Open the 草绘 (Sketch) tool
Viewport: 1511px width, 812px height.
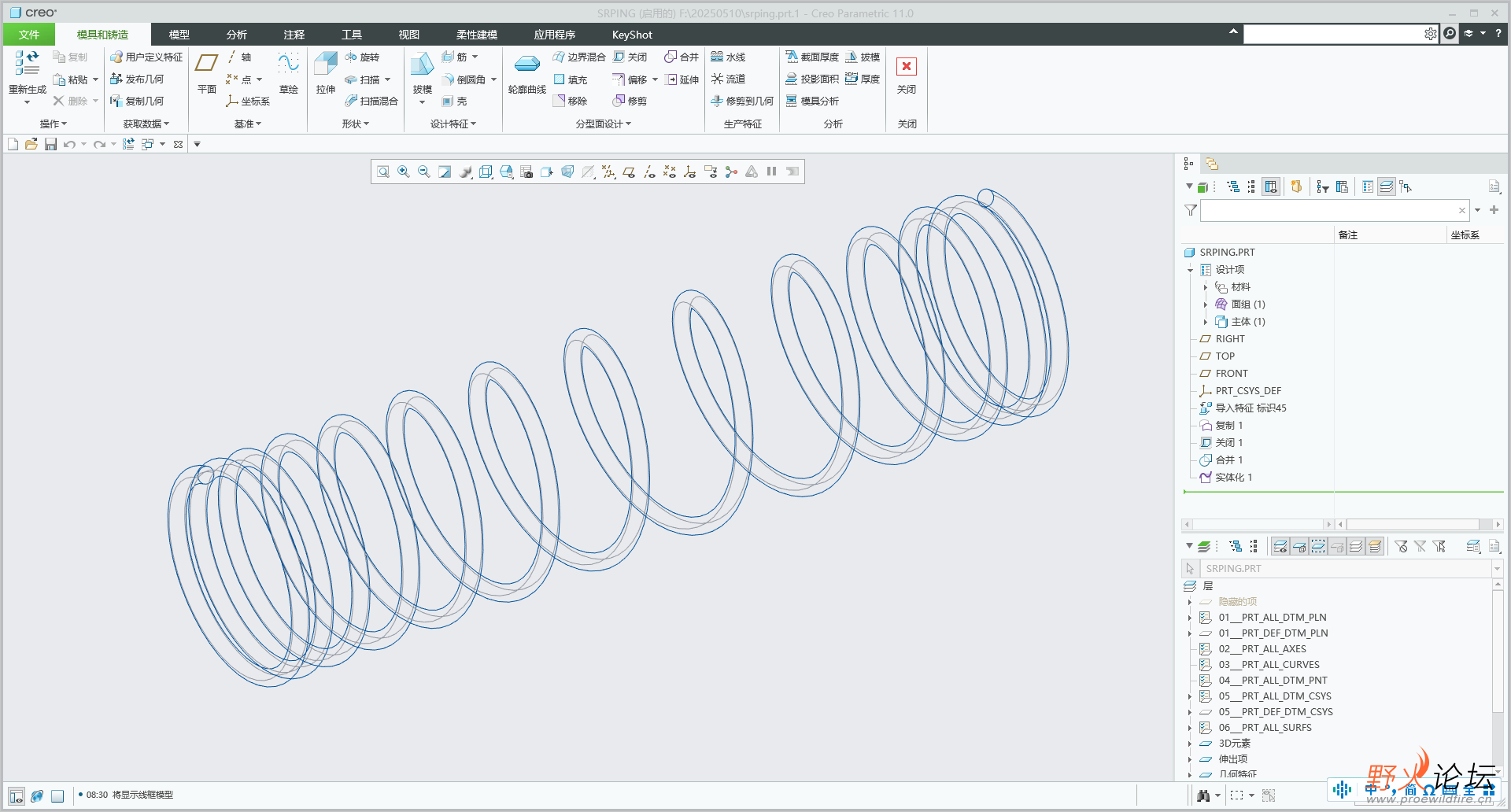pyautogui.click(x=289, y=72)
